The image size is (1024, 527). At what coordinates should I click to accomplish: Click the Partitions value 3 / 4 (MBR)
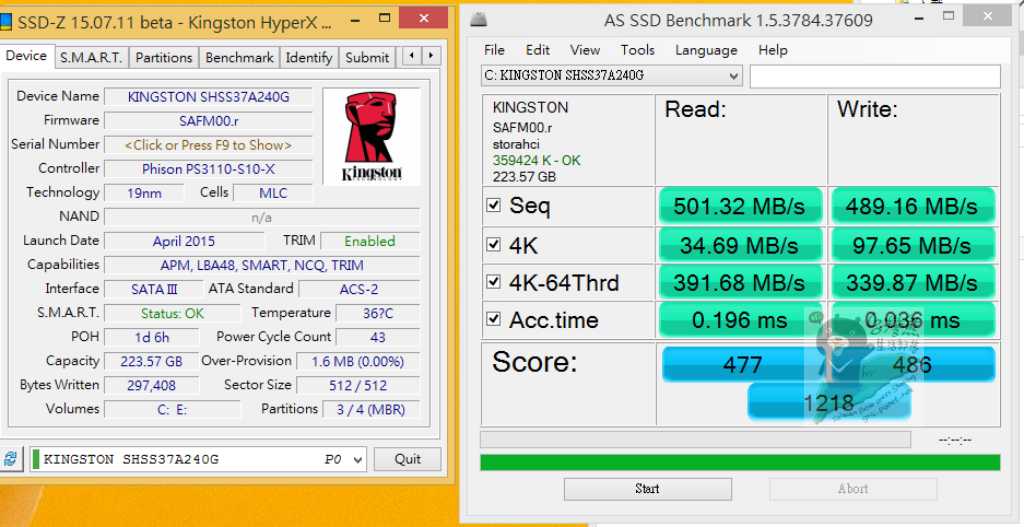click(371, 409)
